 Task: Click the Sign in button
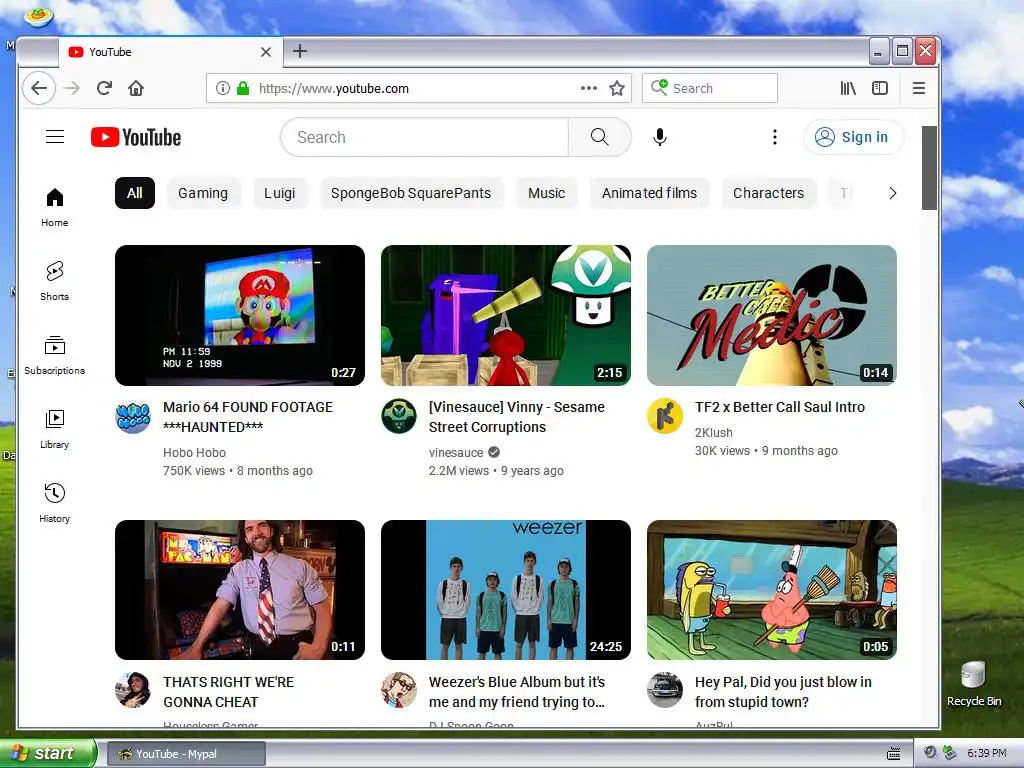tap(854, 137)
